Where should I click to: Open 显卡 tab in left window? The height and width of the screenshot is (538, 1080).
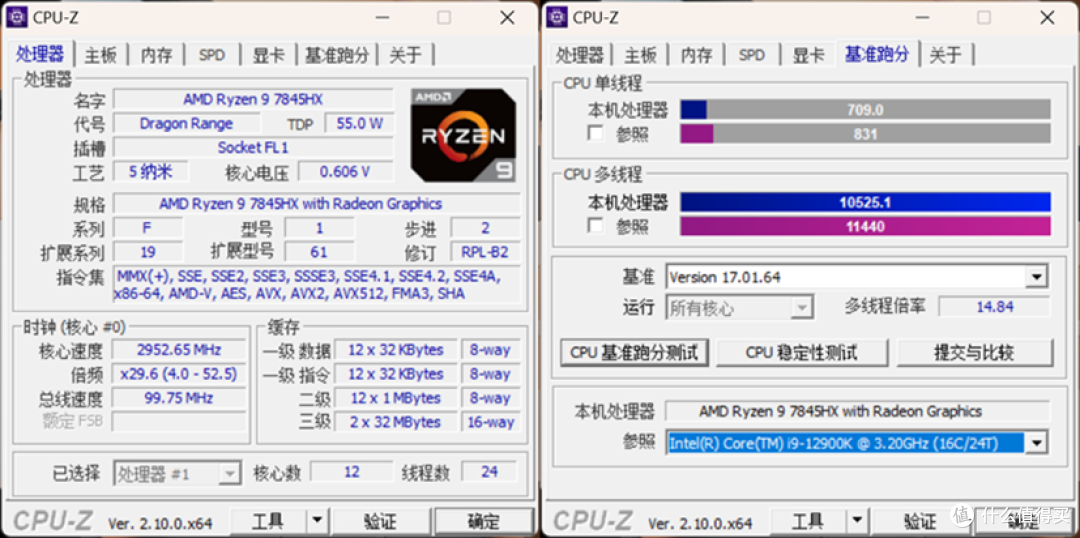[x=269, y=55]
